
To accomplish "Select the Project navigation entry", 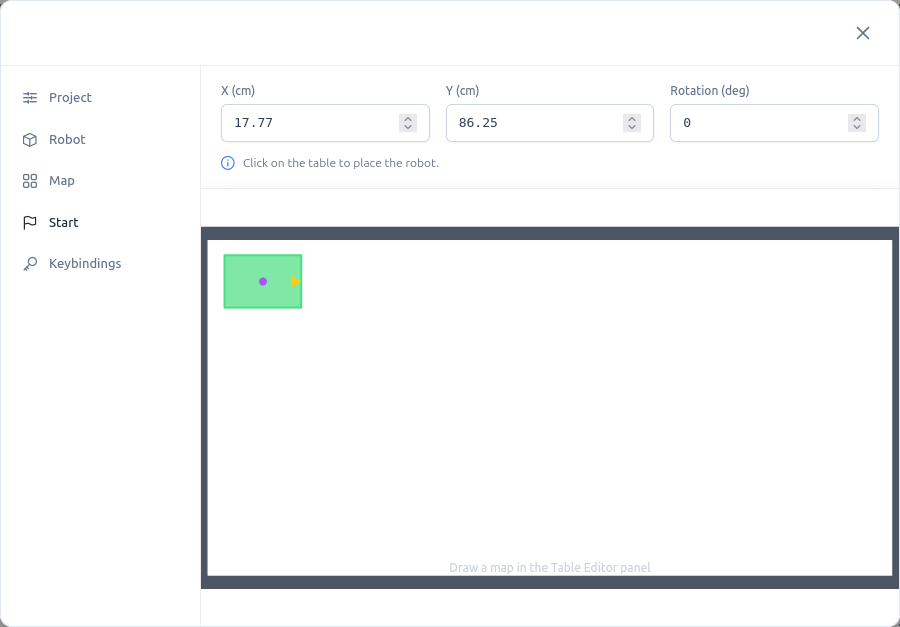I will (x=70, y=97).
